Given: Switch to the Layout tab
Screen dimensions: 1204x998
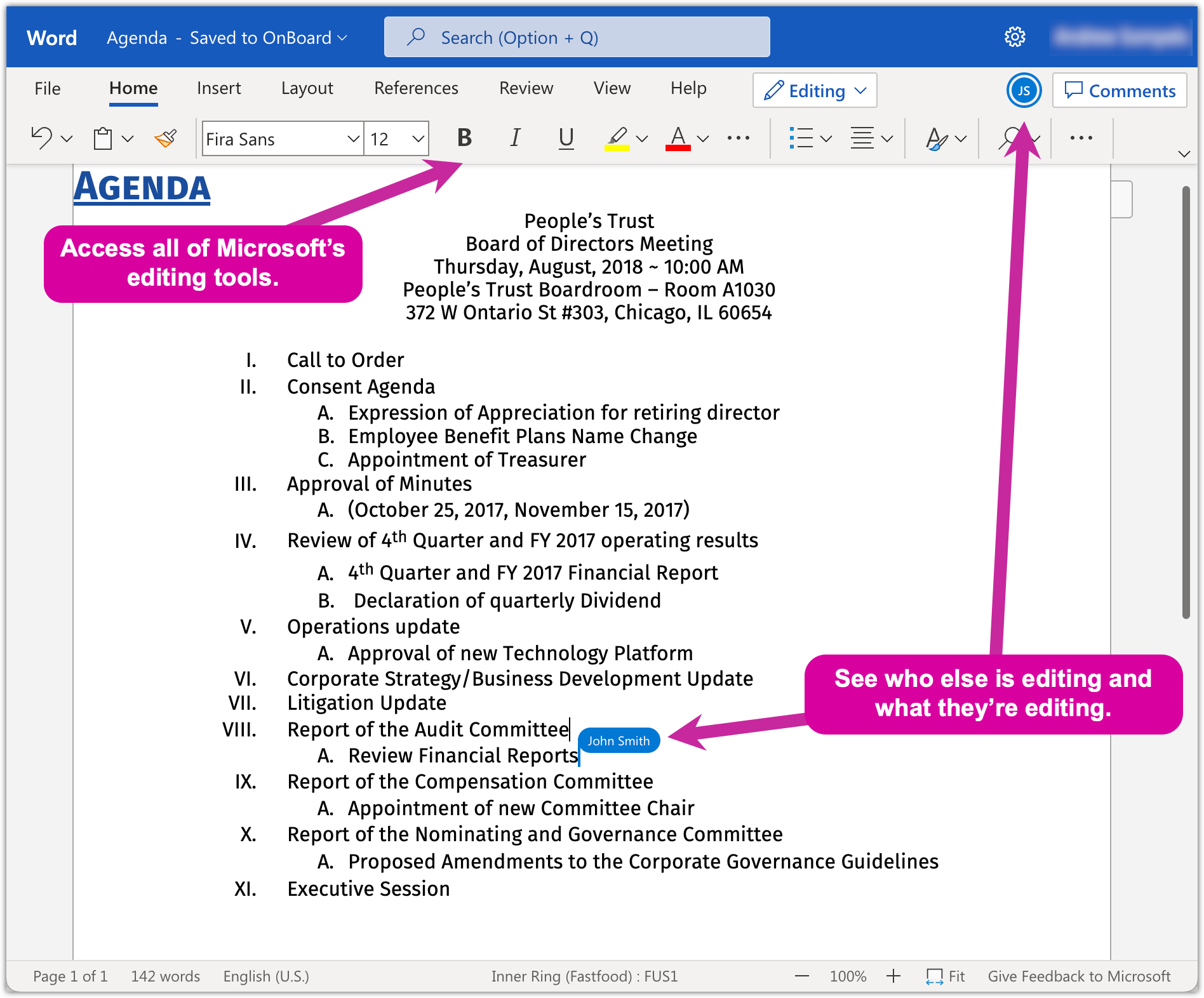Looking at the screenshot, I should pyautogui.click(x=307, y=88).
